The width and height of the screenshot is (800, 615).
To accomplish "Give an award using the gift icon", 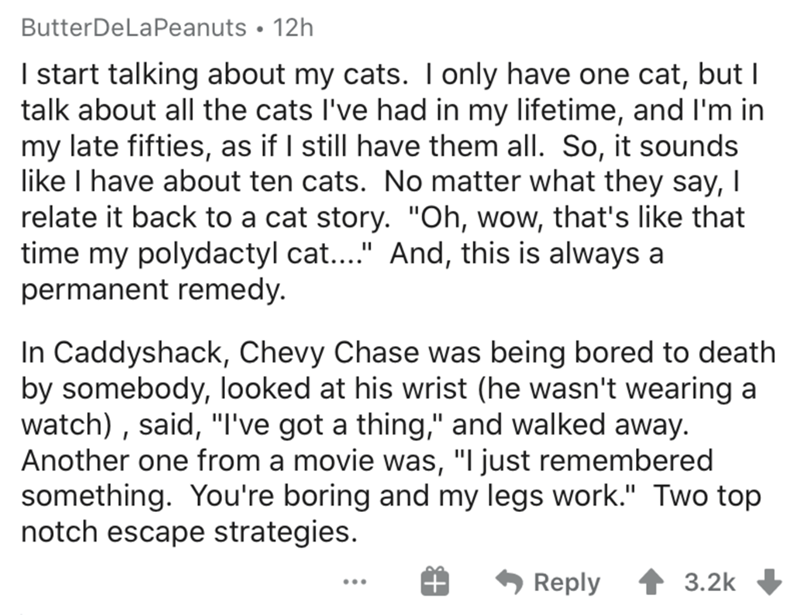I will tap(430, 582).
